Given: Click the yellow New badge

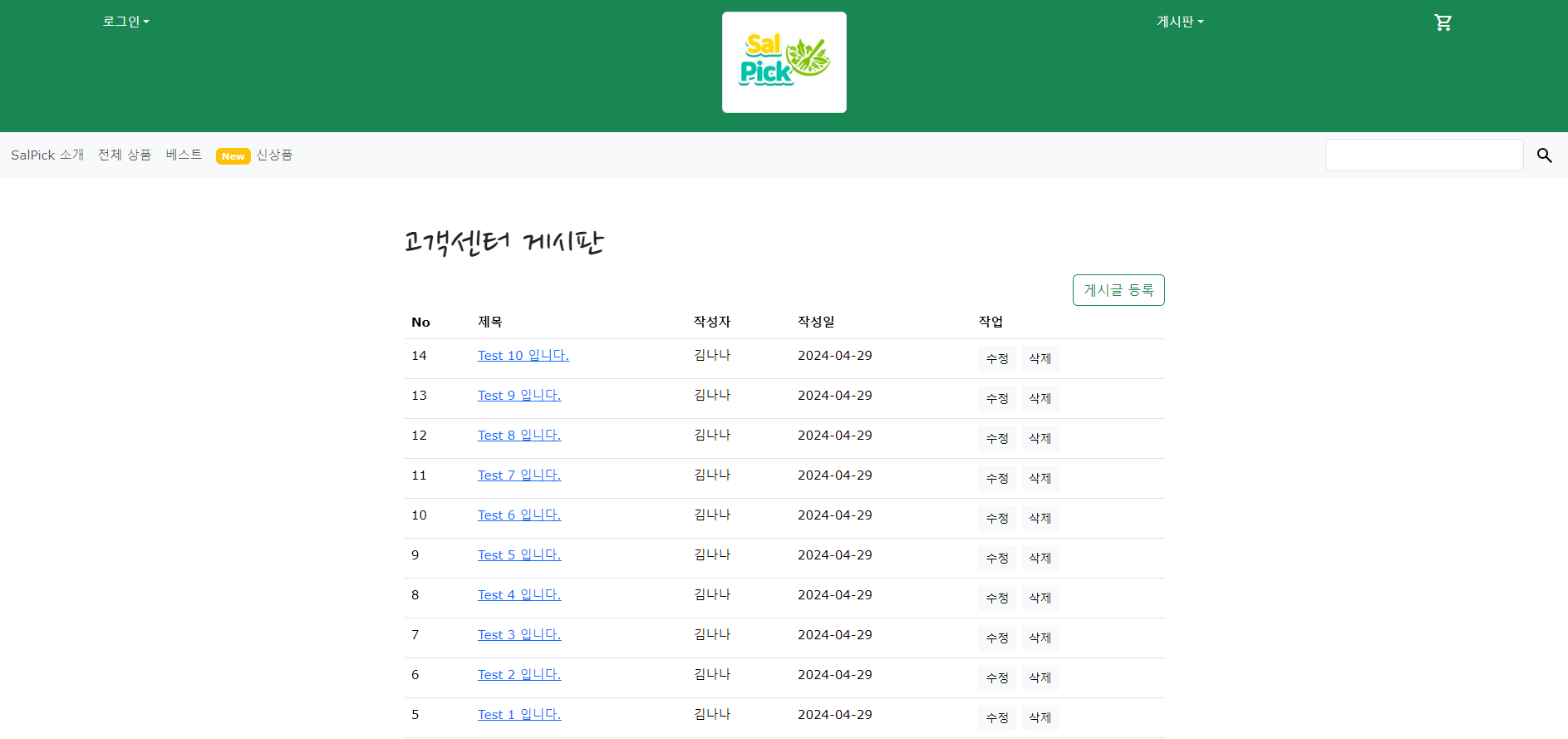Looking at the screenshot, I should point(233,156).
